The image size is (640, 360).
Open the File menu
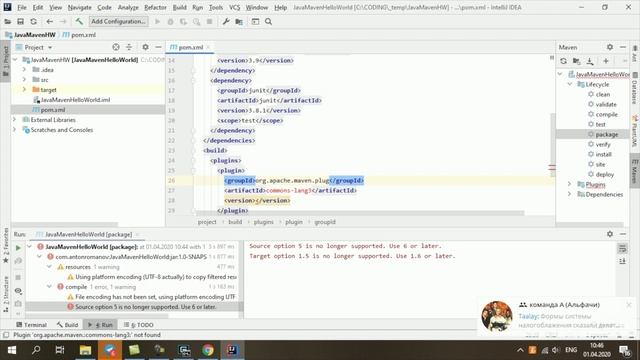22,7
